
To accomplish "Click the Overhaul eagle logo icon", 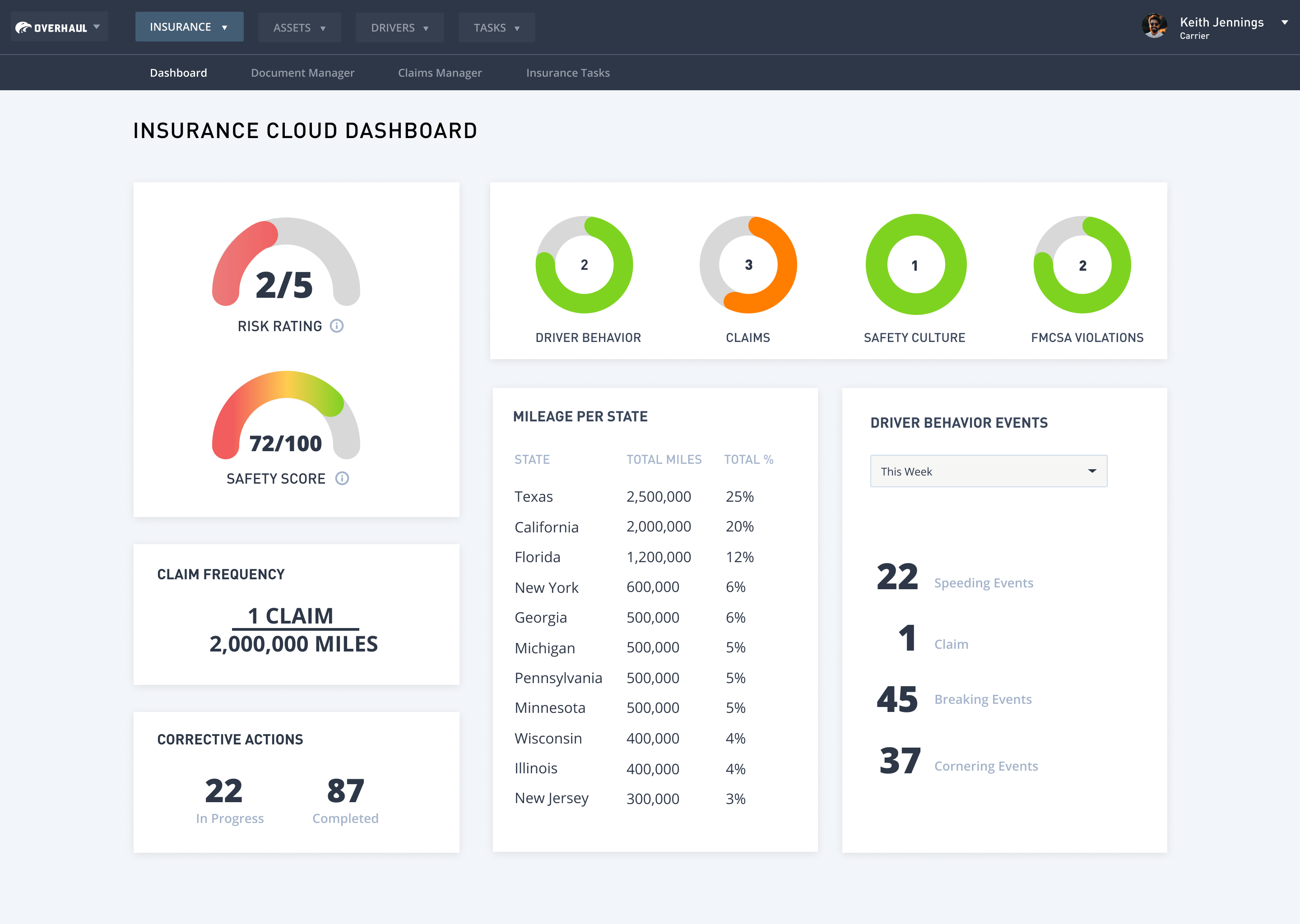I will click(23, 28).
